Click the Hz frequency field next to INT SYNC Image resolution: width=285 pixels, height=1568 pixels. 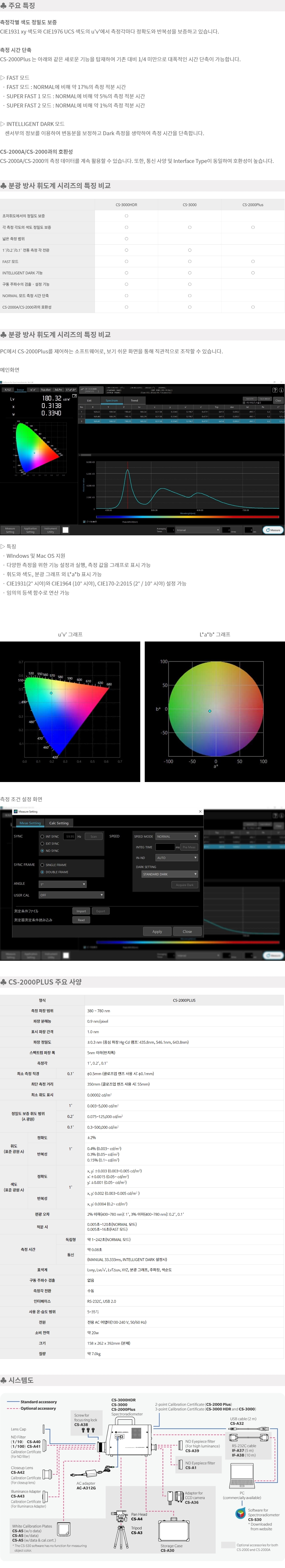pos(69,836)
